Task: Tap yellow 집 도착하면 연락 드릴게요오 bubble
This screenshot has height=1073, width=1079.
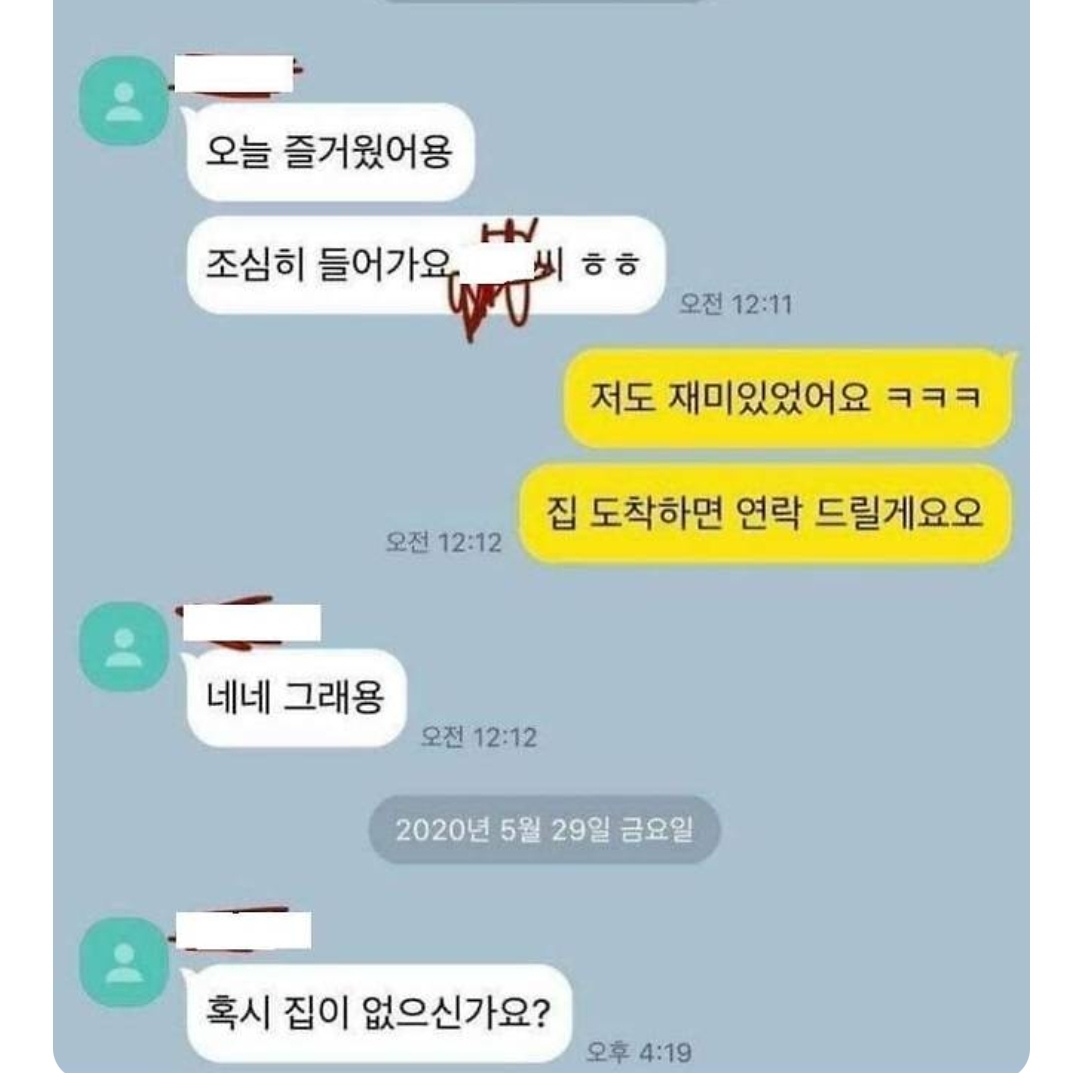Action: point(765,513)
